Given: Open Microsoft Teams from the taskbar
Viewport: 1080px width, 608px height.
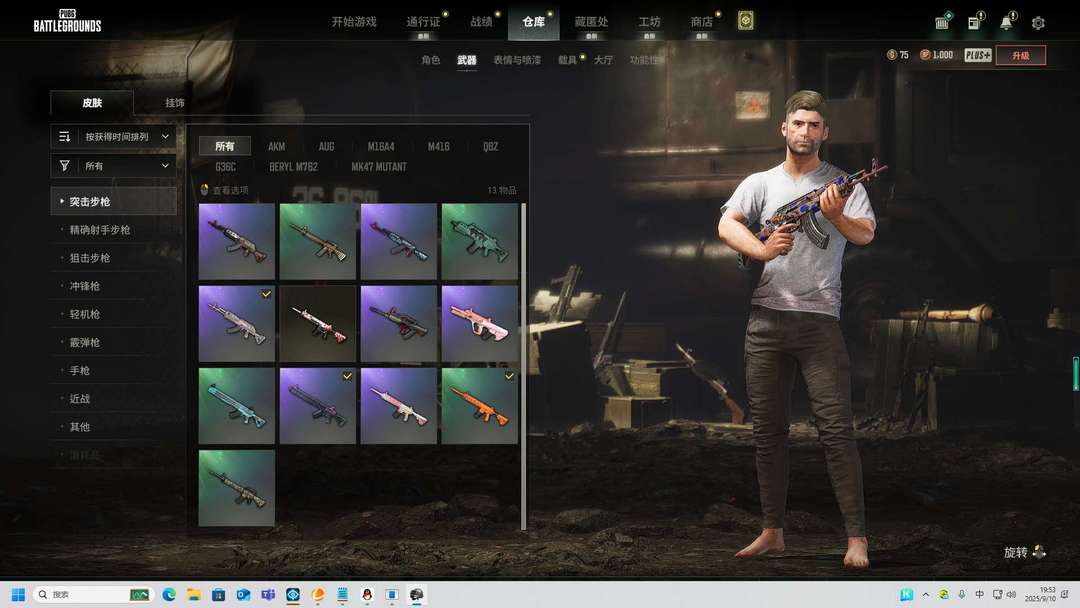Looking at the screenshot, I should [268, 594].
